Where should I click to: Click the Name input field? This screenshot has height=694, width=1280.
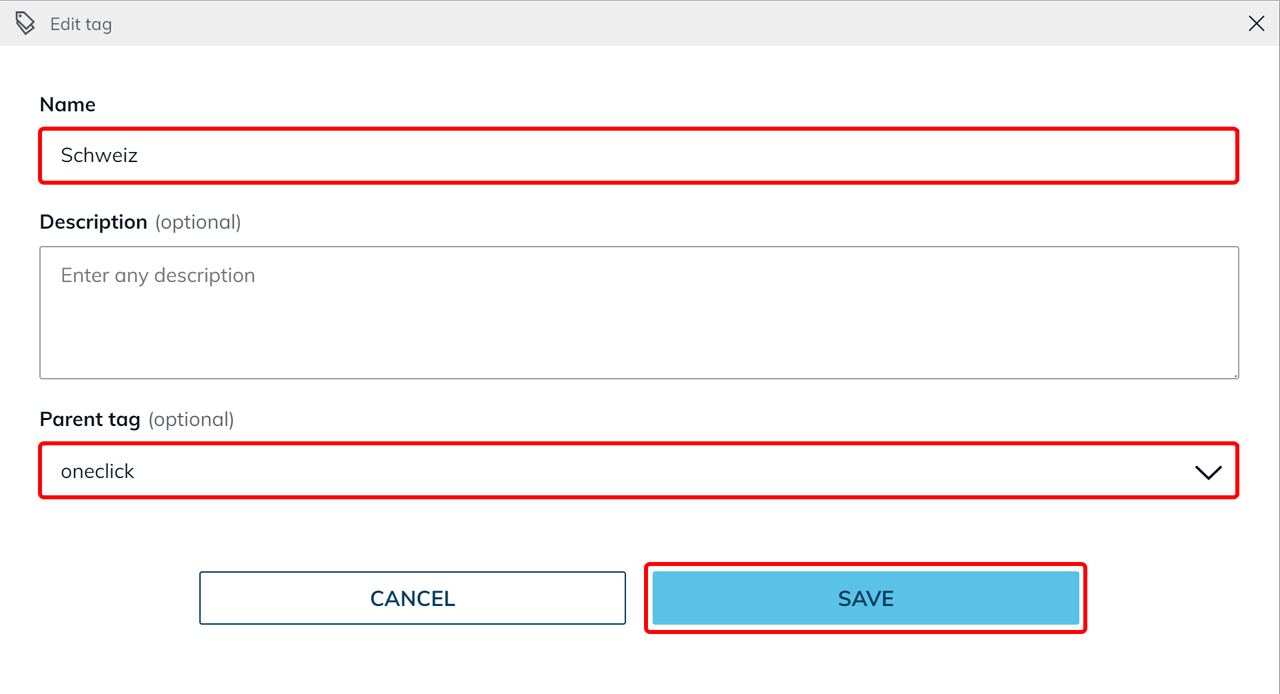[640, 156]
